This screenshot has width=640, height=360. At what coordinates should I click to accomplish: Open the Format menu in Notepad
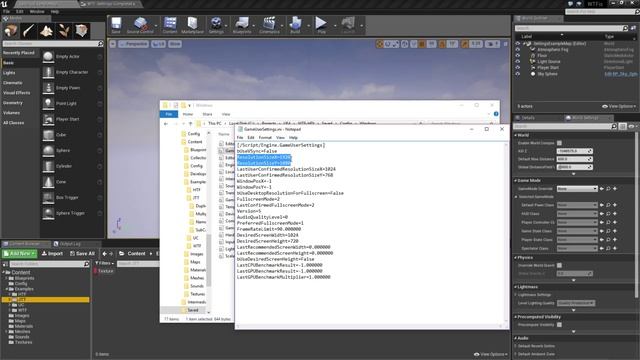pyautogui.click(x=265, y=138)
